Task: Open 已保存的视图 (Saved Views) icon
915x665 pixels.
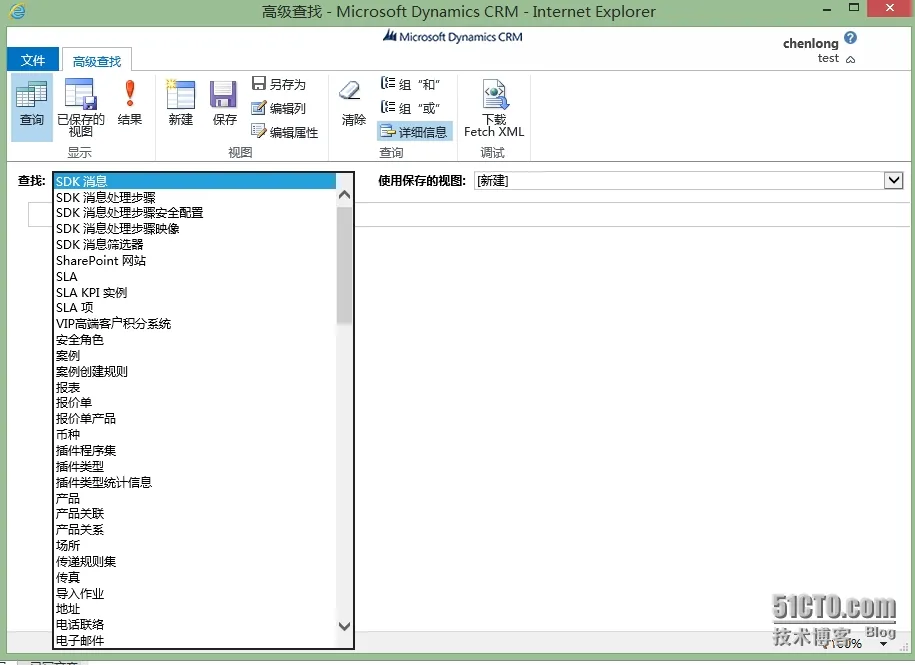Action: (81, 107)
